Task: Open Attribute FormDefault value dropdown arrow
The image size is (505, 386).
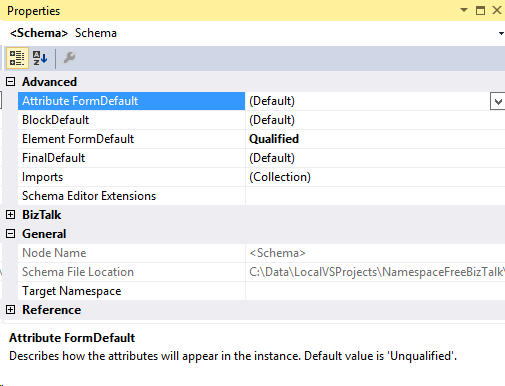Action: (x=498, y=101)
